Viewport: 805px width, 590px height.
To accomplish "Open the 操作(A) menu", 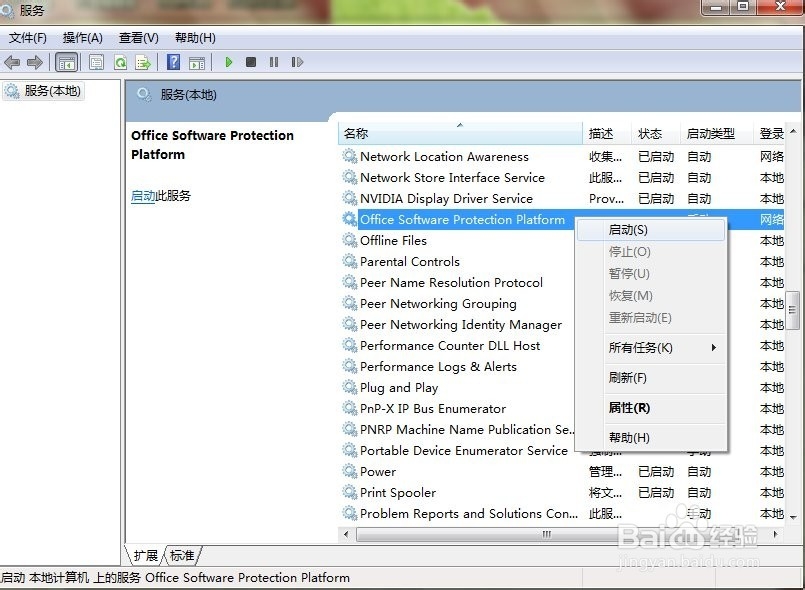I will click(x=83, y=37).
